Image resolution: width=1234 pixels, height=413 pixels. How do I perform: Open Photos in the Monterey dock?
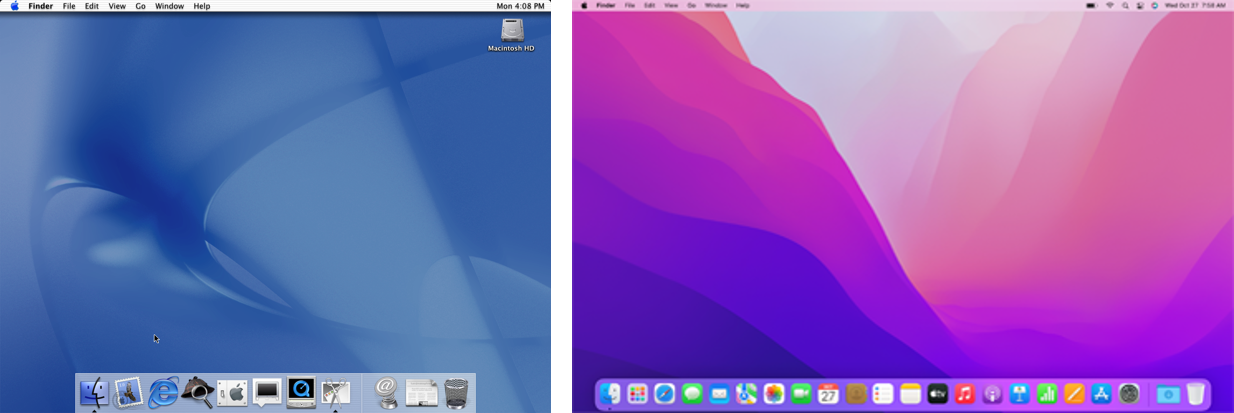(774, 394)
